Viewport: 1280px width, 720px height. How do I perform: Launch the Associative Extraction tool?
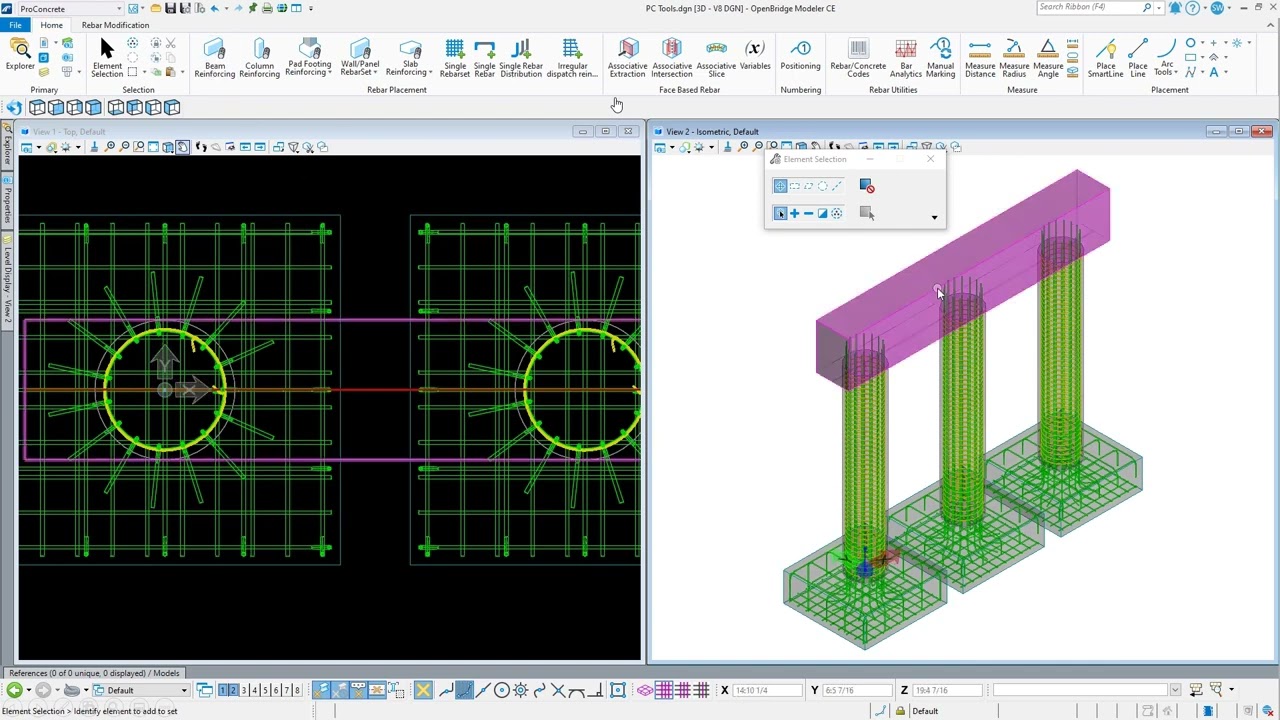(628, 58)
